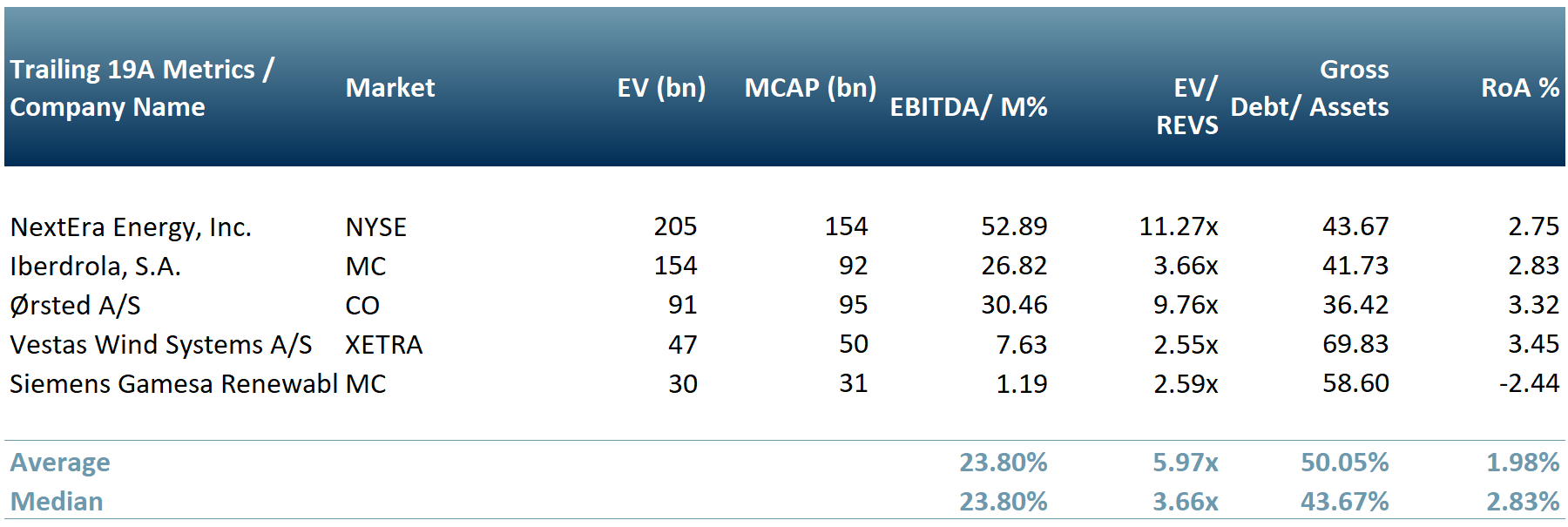Select the EBITDA/ M% column header
The height and width of the screenshot is (527, 1568).
pyautogui.click(x=968, y=107)
